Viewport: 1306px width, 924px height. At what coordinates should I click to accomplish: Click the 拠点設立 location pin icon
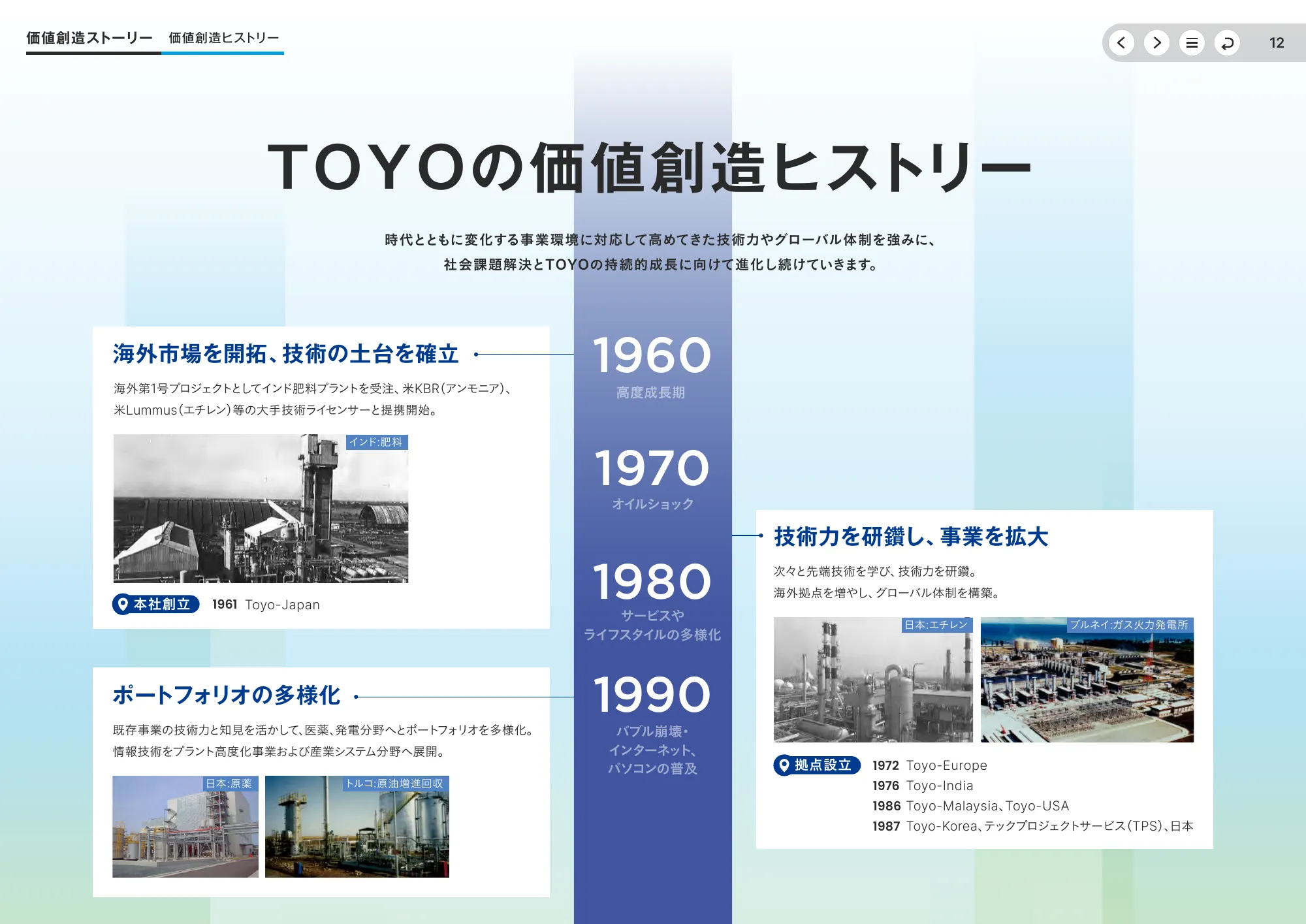coord(785,765)
